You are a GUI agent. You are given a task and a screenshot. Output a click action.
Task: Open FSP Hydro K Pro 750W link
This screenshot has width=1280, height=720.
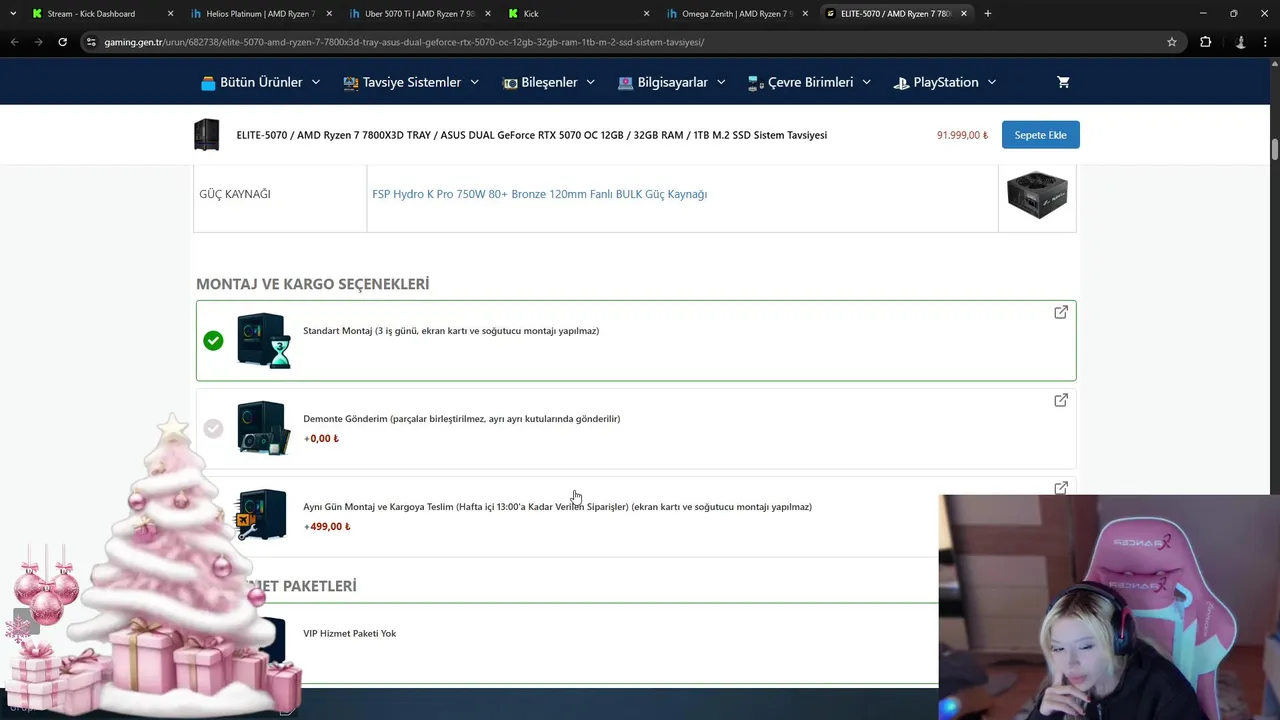539,194
